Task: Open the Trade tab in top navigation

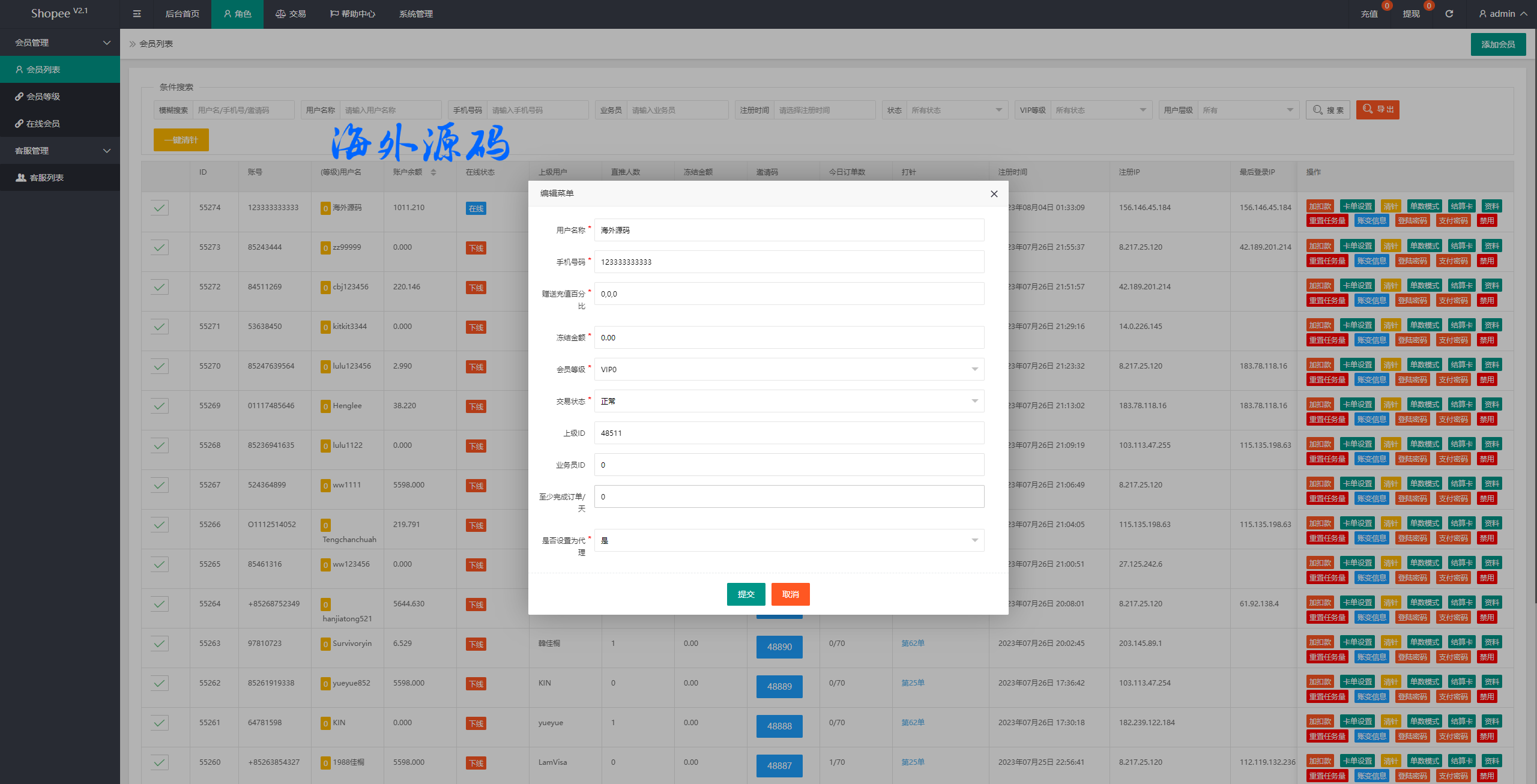Action: click(291, 14)
